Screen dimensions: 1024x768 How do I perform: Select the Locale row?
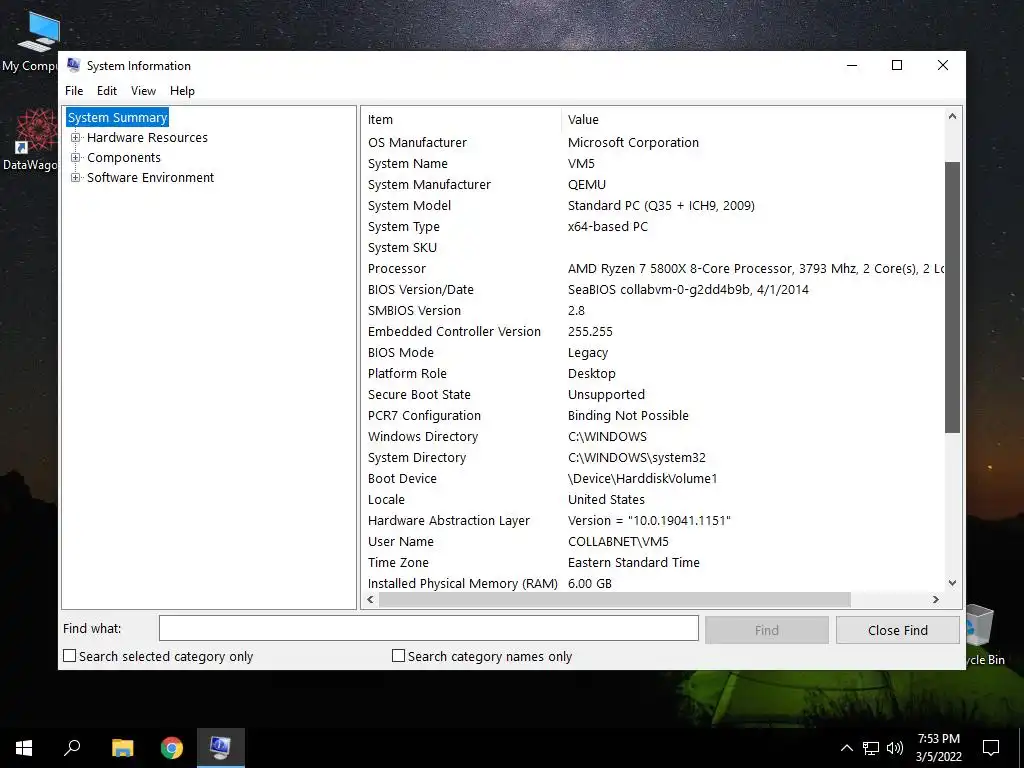click(654, 500)
